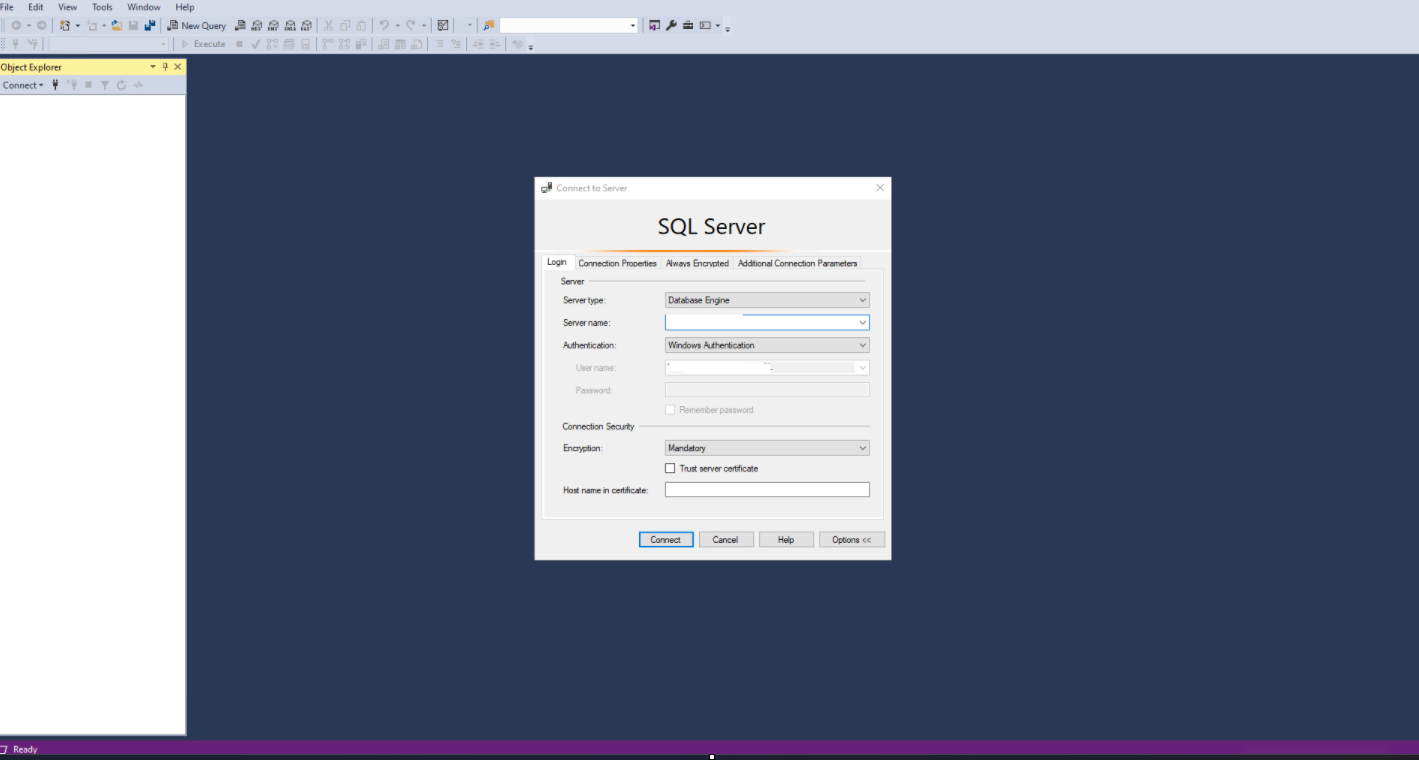Click the Host name in certificate field
Screen dimensions: 1419x760
click(x=767, y=490)
